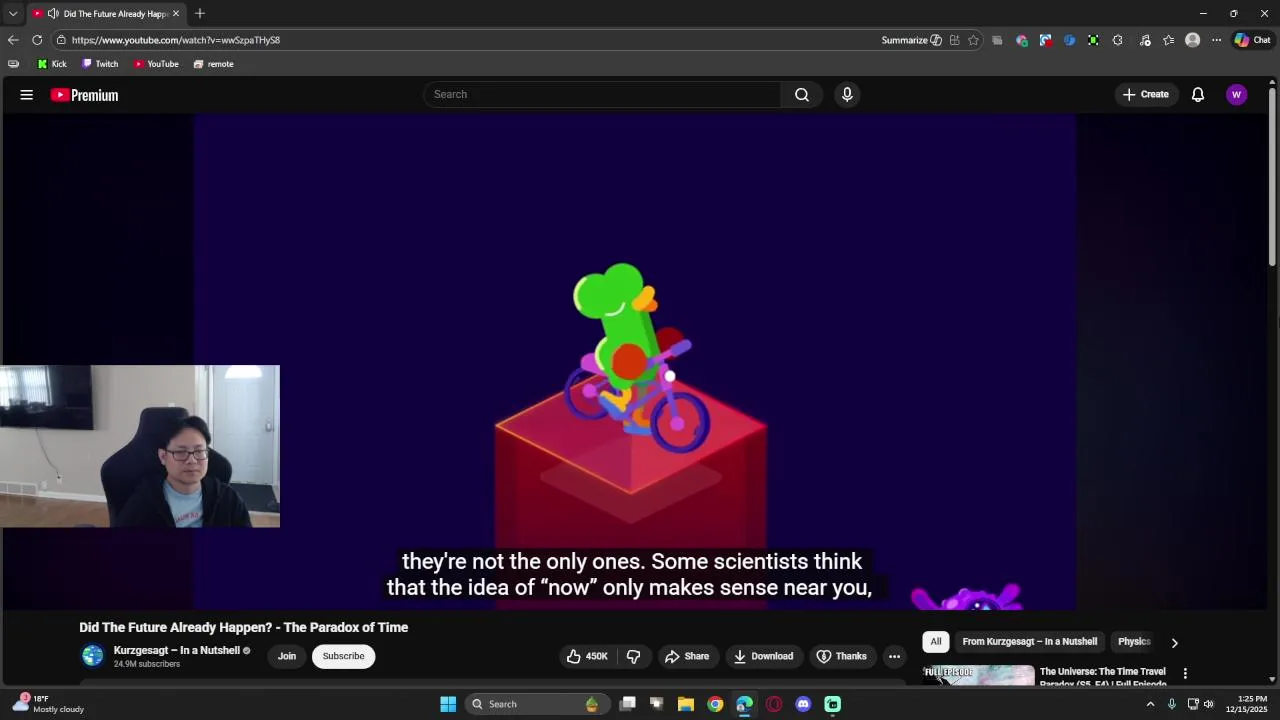Screen dimensions: 1280x720
Task: Open browser settings and more menu
Action: (1216, 40)
